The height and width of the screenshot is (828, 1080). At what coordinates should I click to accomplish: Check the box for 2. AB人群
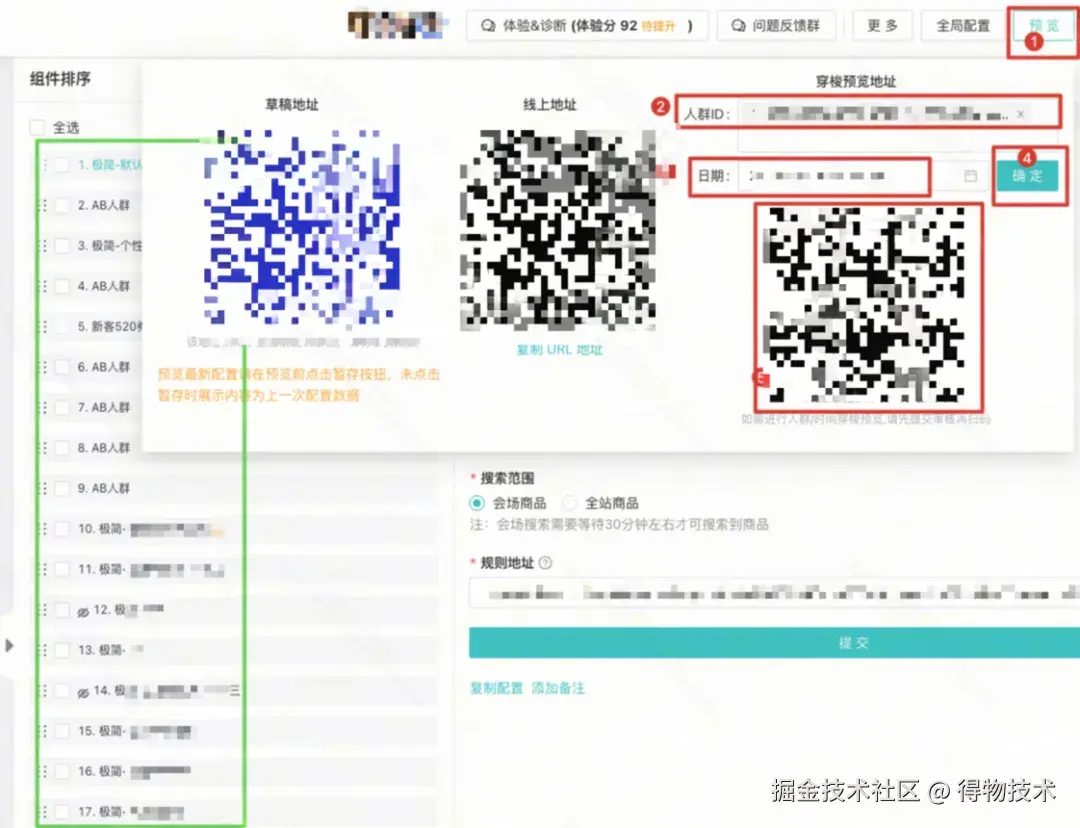[62, 205]
